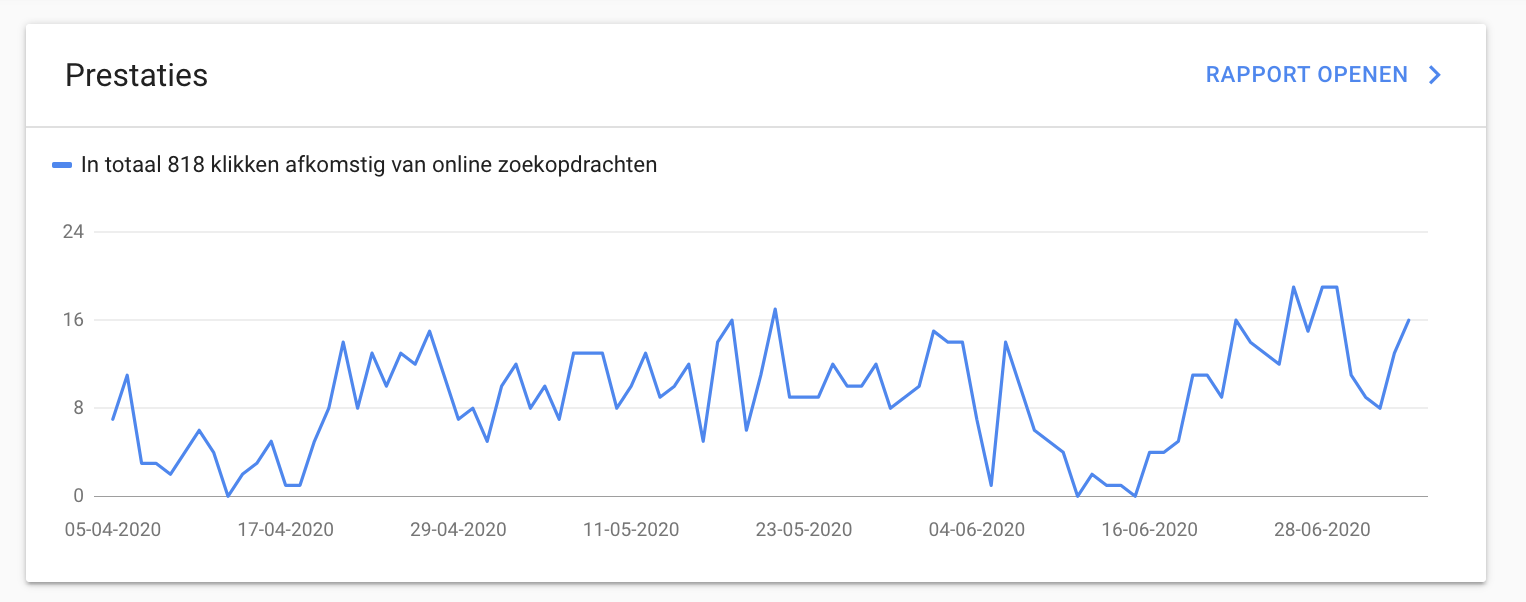This screenshot has width=1526, height=602.
Task: Click the 17-04-2020 date label
Action: (286, 529)
